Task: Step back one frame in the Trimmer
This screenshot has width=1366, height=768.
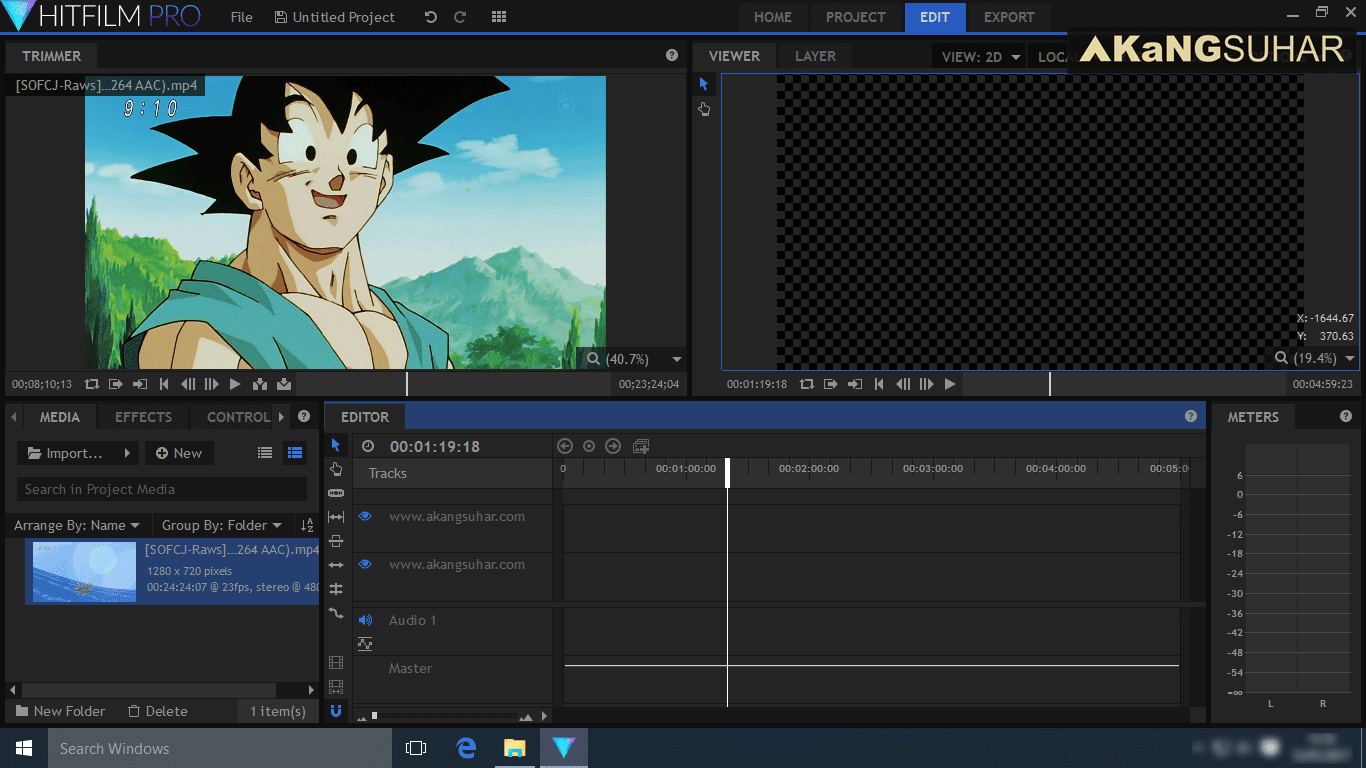Action: click(188, 384)
